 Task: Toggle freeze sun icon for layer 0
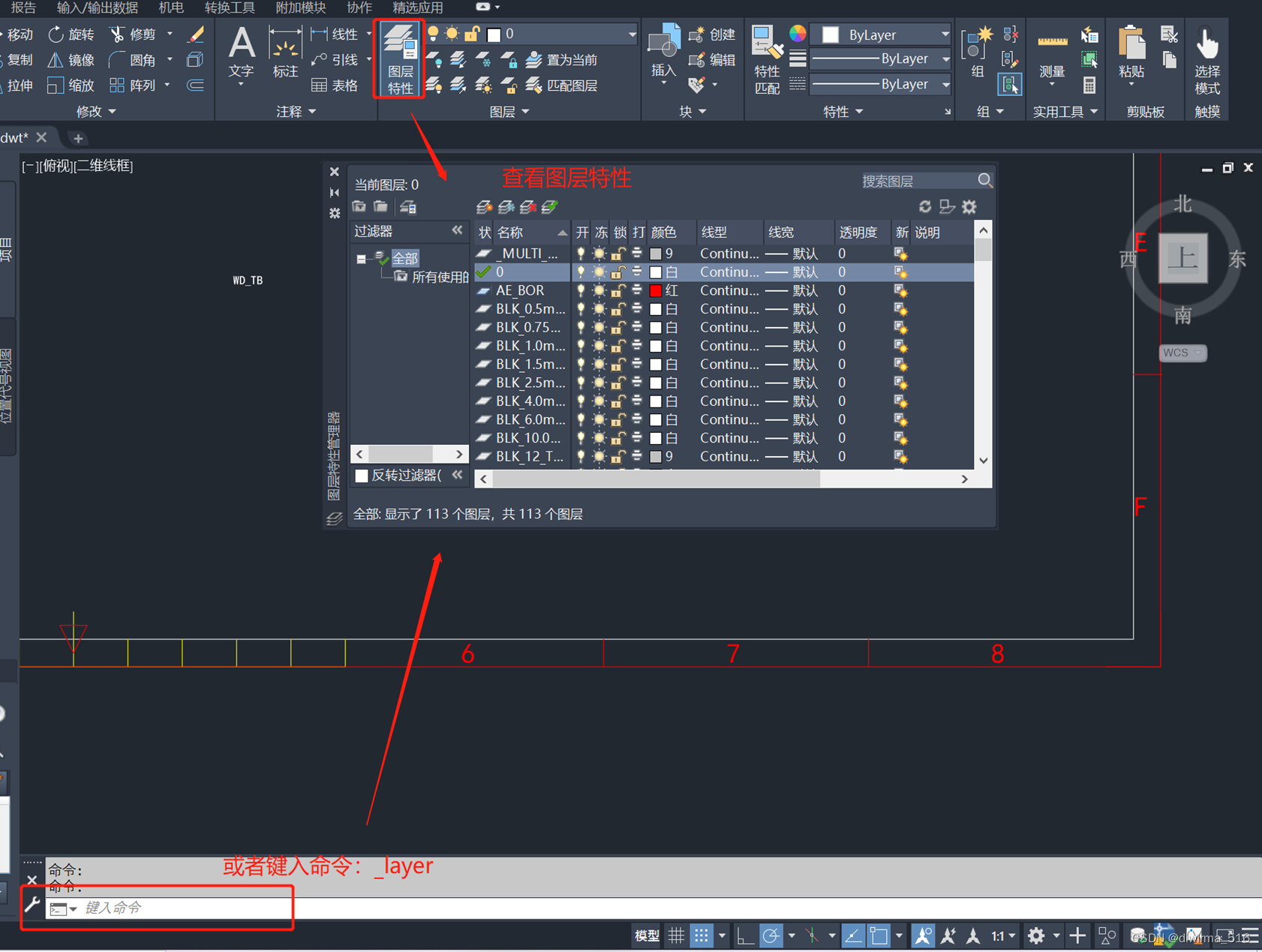tap(599, 272)
